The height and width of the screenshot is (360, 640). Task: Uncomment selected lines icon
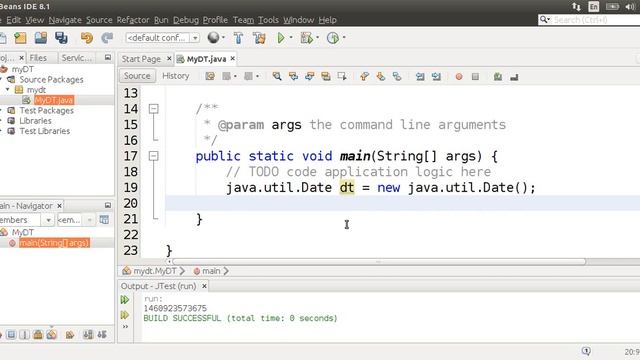pos(514,76)
